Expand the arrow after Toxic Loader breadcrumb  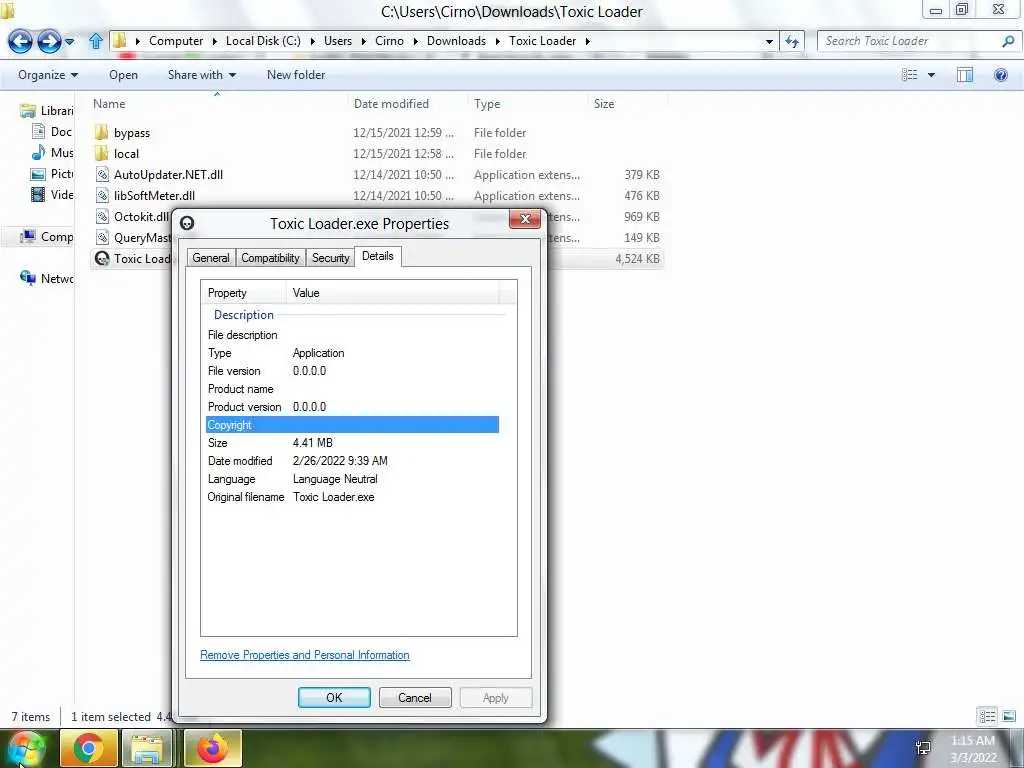tap(588, 41)
